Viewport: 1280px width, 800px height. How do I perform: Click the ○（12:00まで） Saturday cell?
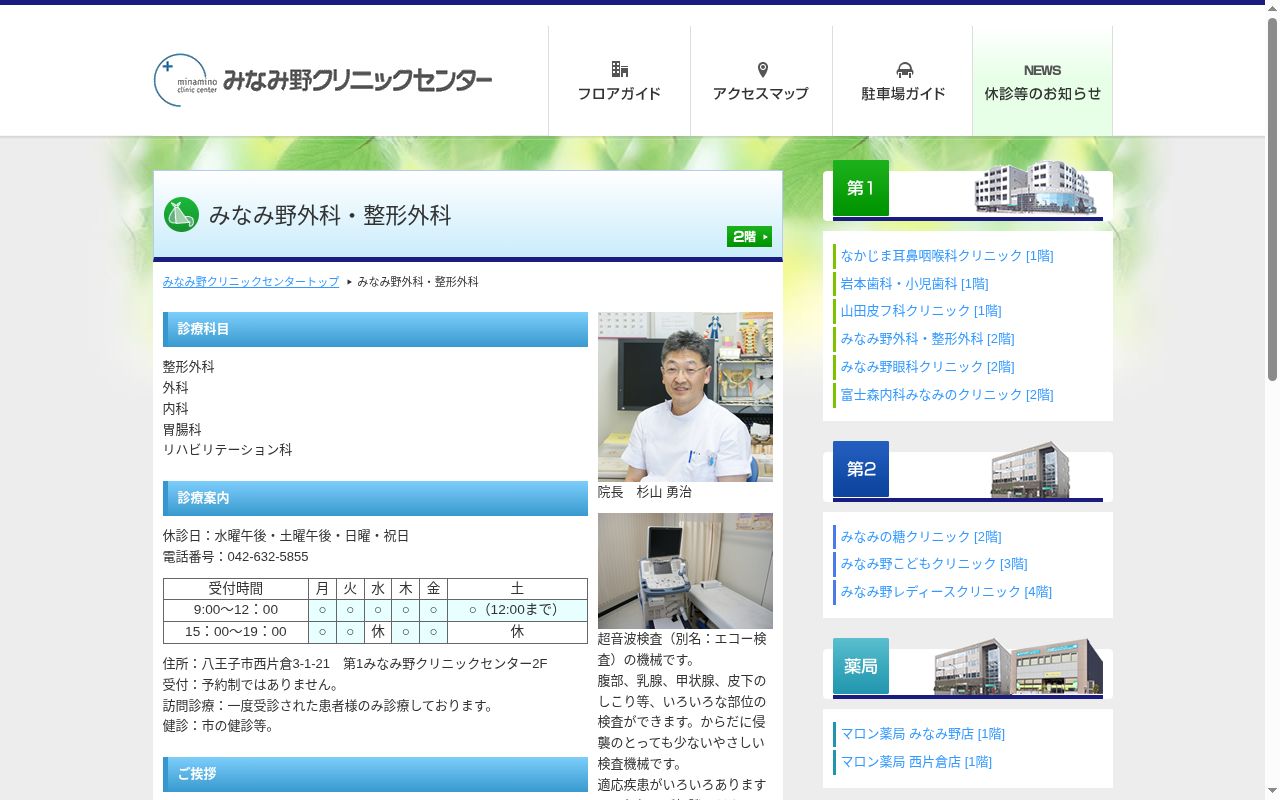[517, 610]
